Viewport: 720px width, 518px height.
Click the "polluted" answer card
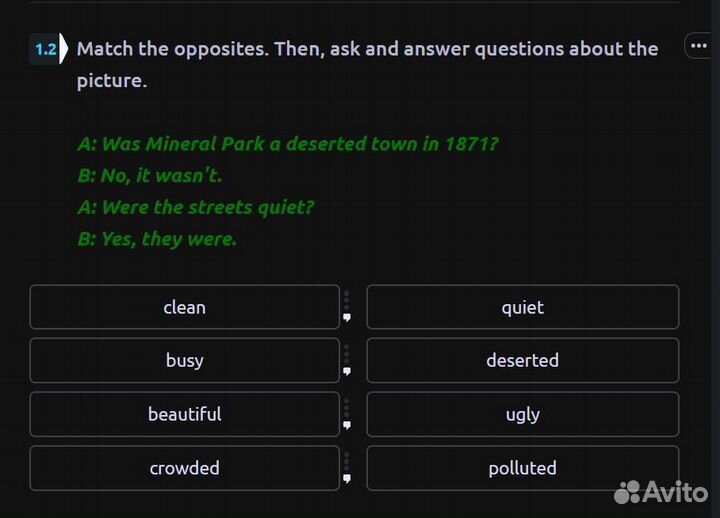[522, 468]
